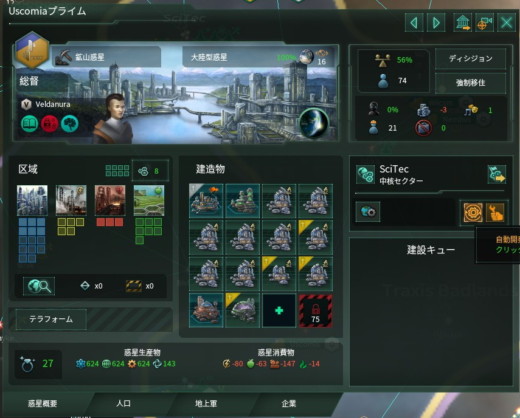This screenshot has width=520, height=418.
Task: Switch to the 地上軍 tab
Action: coord(206,403)
